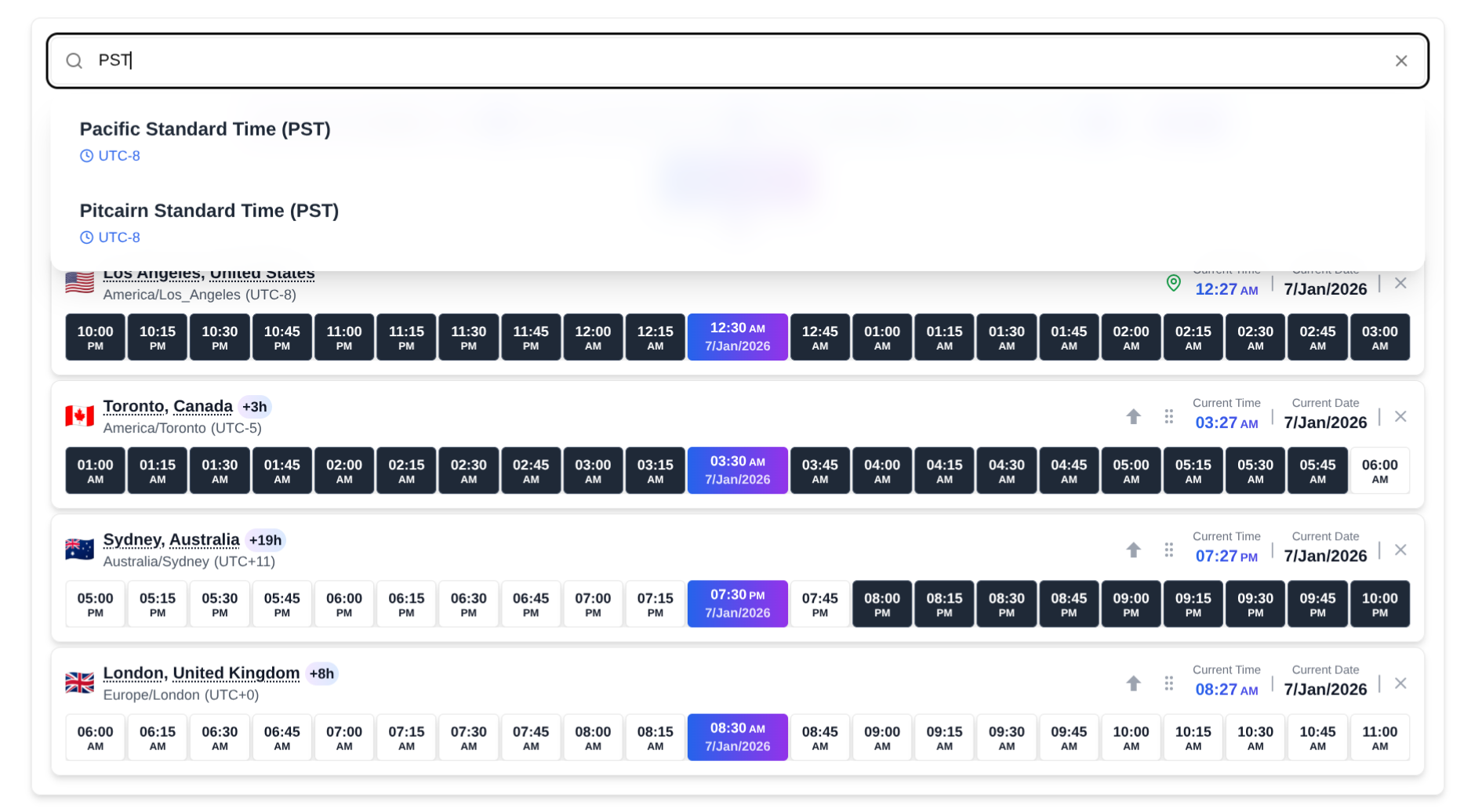Click the X to clear the search field
This screenshot has width=1471, height=812.
click(1402, 60)
